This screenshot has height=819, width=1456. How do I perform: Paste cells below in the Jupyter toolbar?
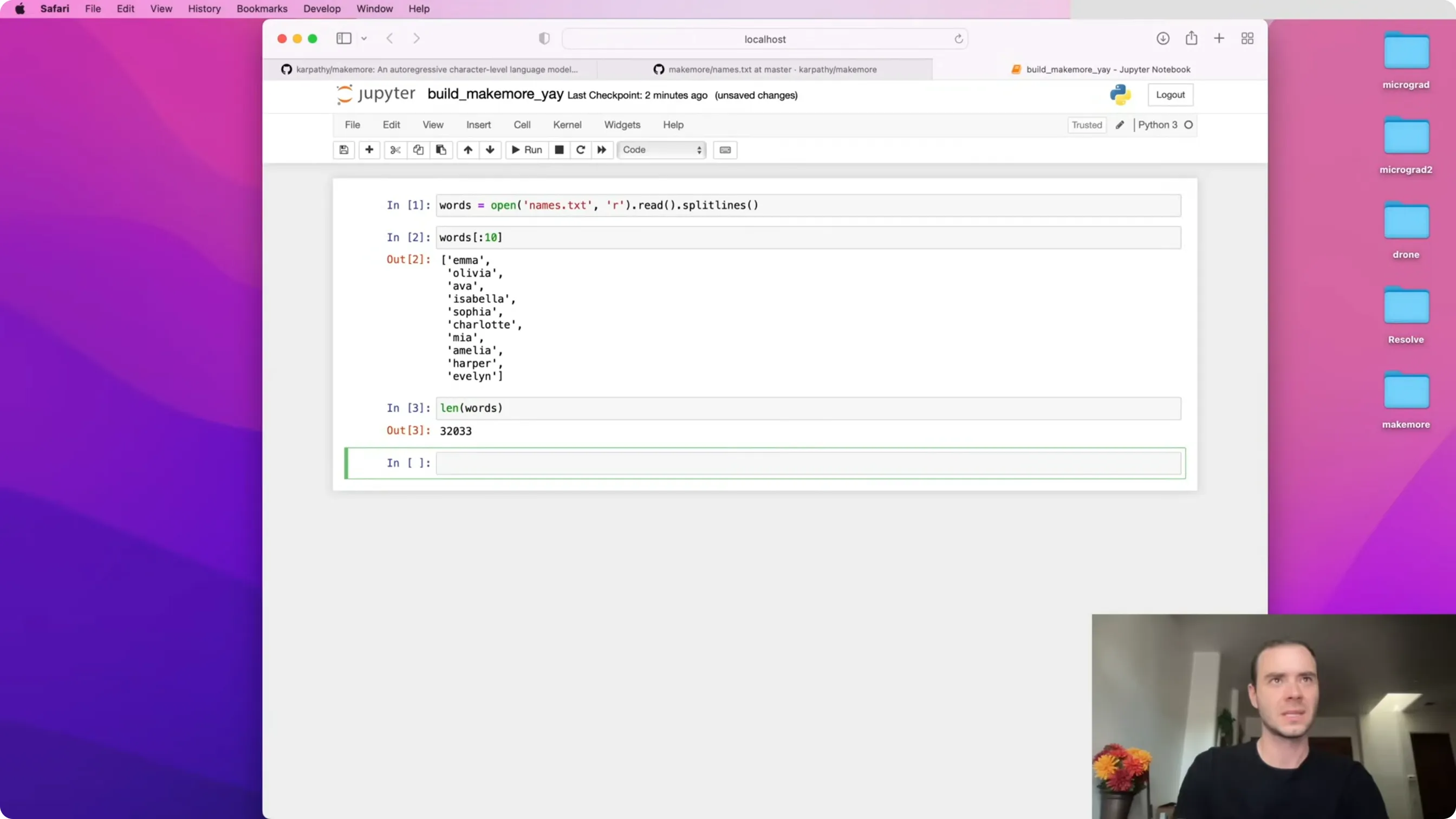point(441,150)
